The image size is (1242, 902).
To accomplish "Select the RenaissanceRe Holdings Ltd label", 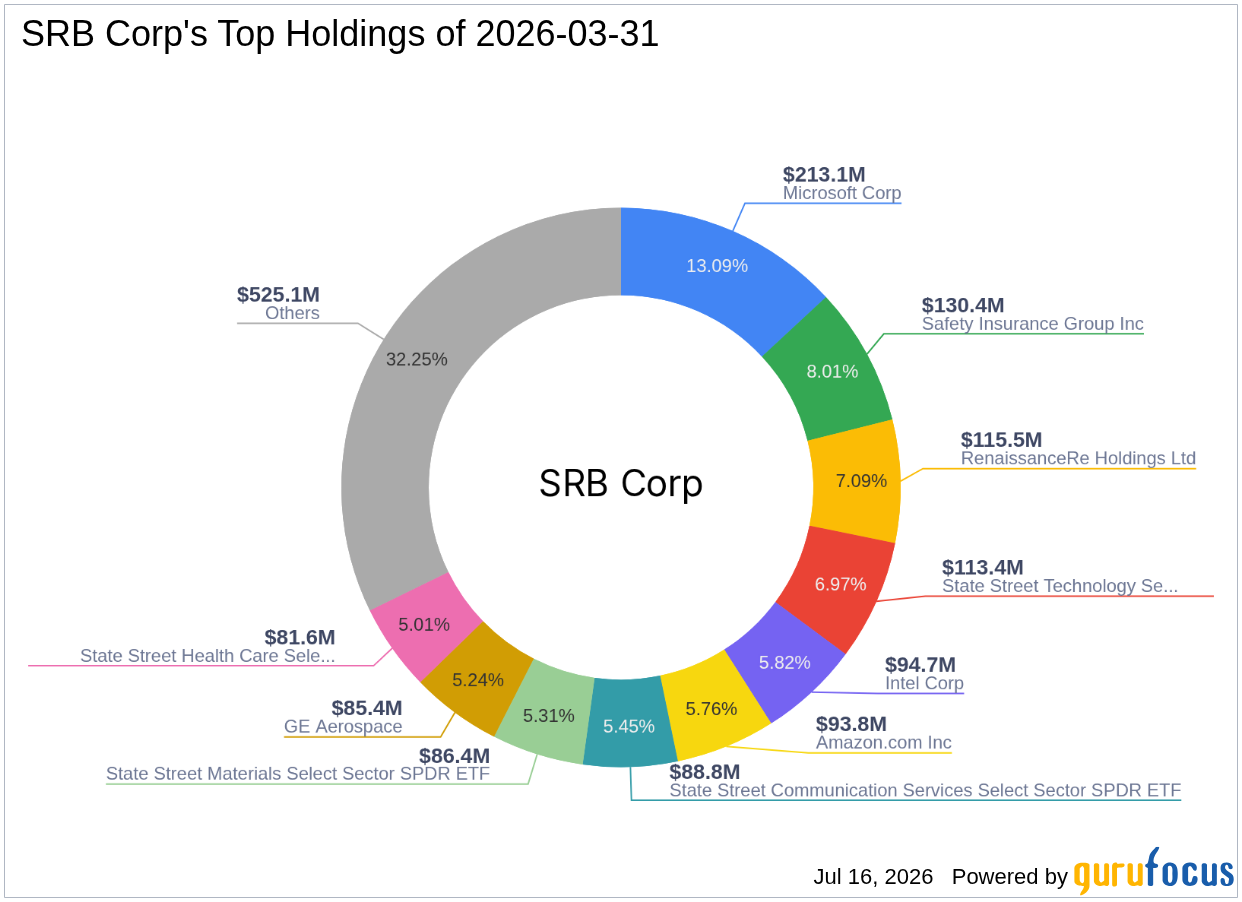I will (x=1078, y=458).
